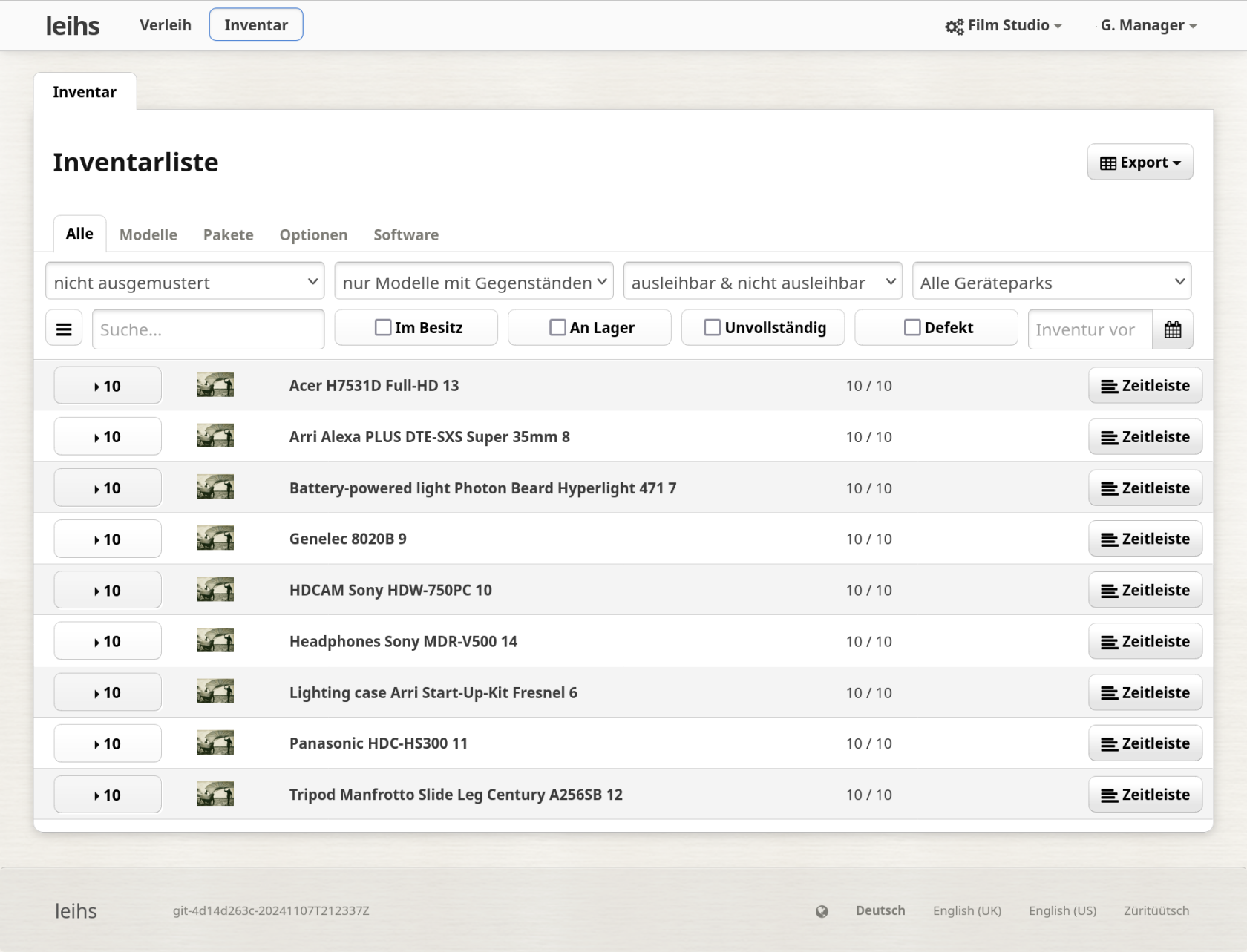This screenshot has width=1247, height=952.
Task: Expand the items of Genelec 8020B 9
Action: (x=108, y=539)
